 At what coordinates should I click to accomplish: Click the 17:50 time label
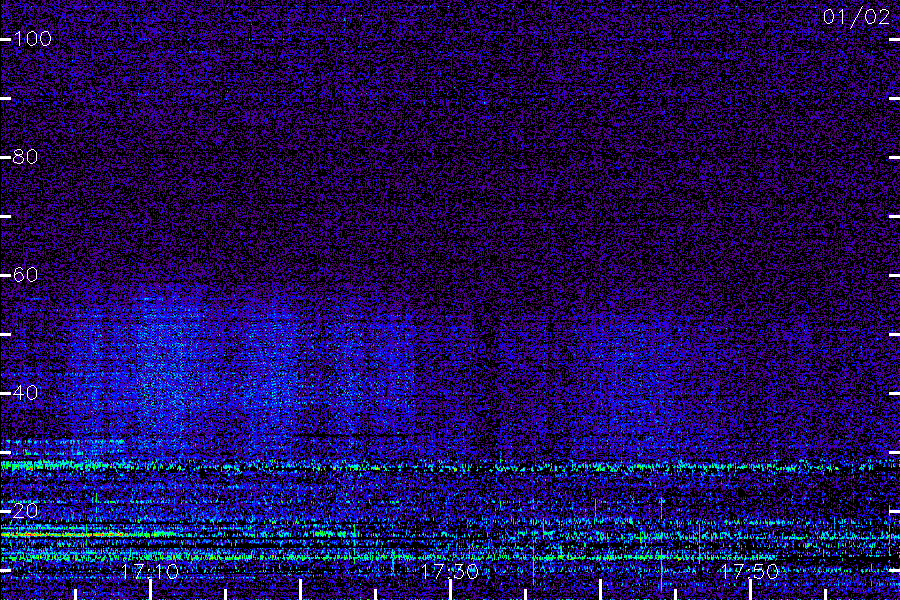750,572
